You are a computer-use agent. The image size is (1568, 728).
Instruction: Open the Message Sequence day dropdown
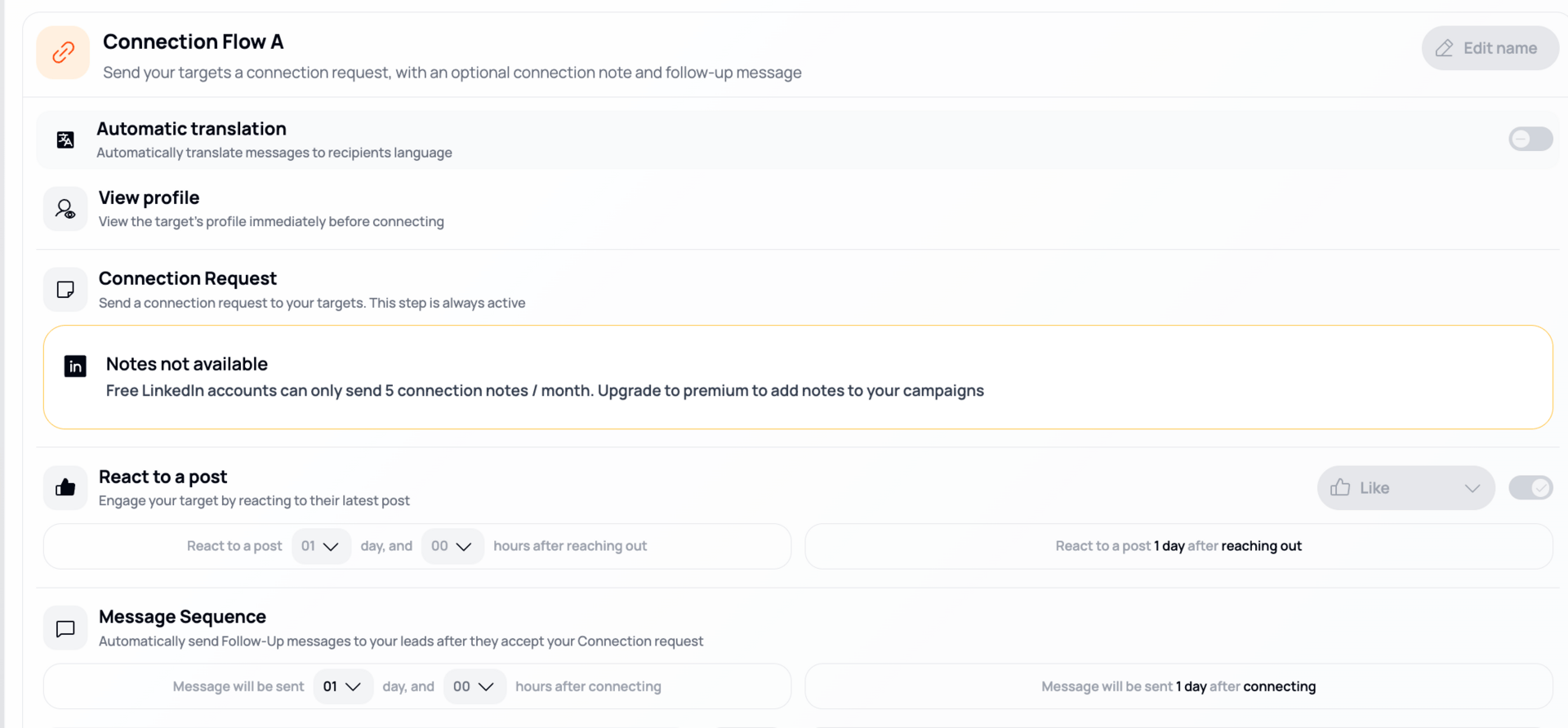pos(343,686)
